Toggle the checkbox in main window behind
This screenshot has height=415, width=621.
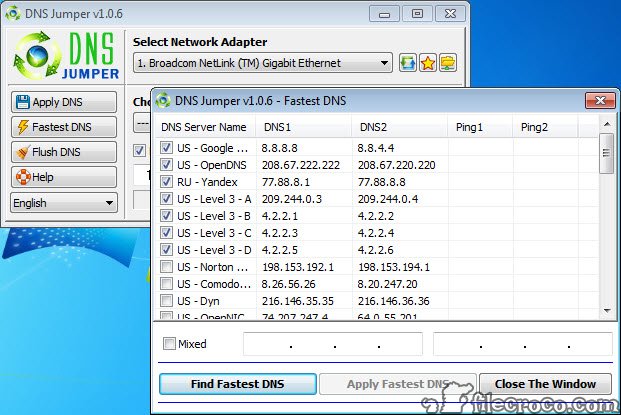coord(139,150)
